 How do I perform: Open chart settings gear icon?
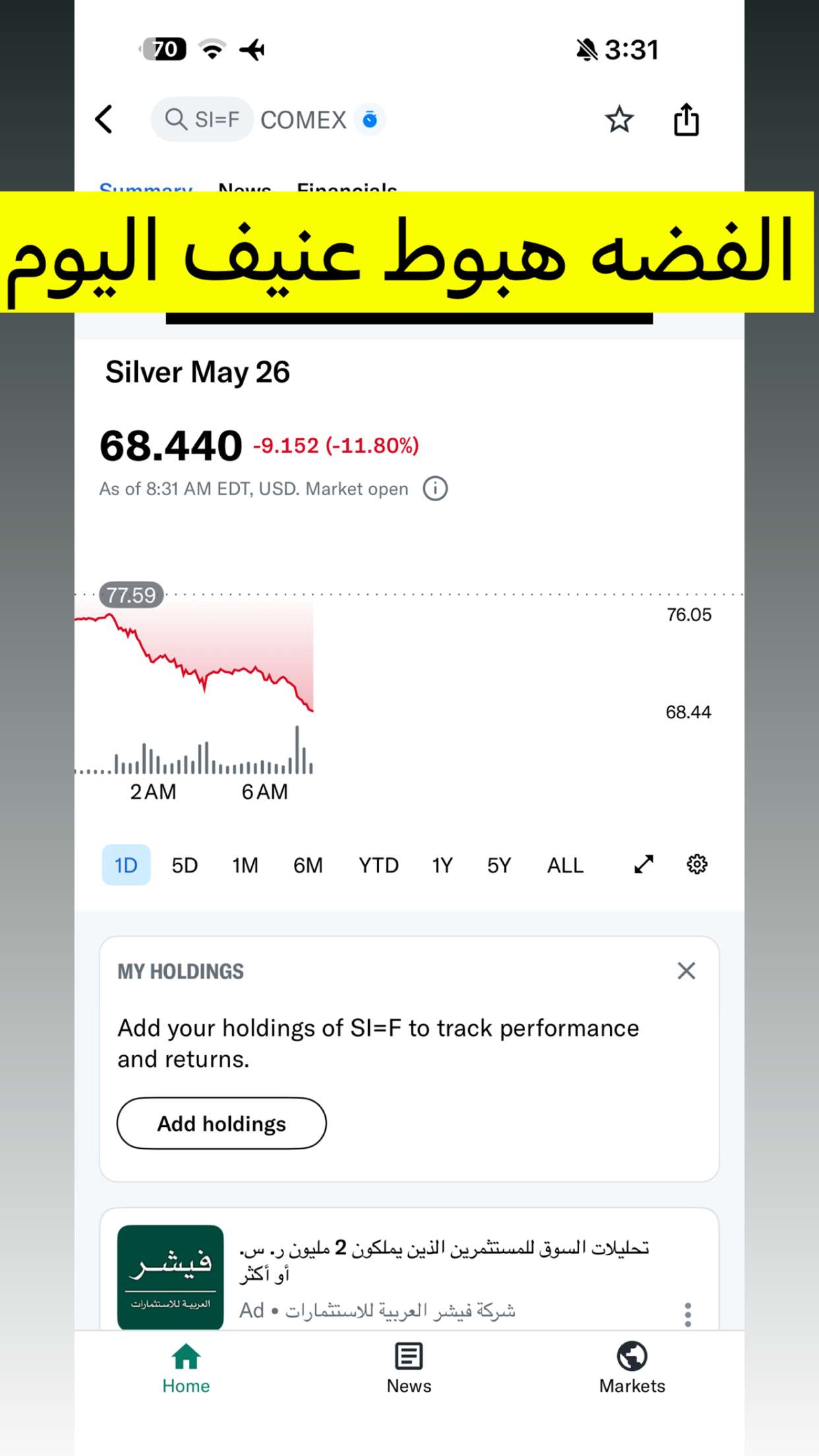pos(697,864)
